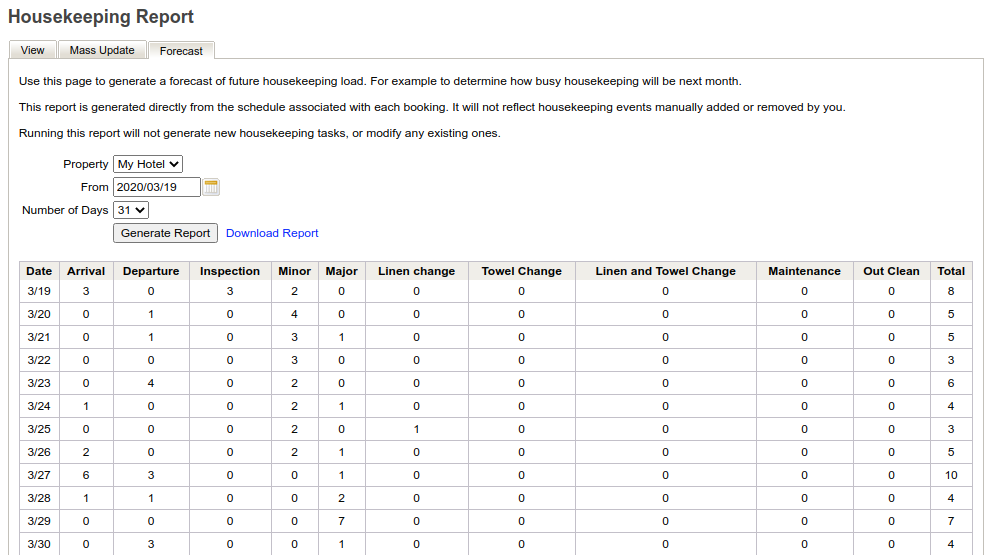Image resolution: width=988 pixels, height=555 pixels.
Task: Click the Linen and Towel Change header
Action: [665, 271]
